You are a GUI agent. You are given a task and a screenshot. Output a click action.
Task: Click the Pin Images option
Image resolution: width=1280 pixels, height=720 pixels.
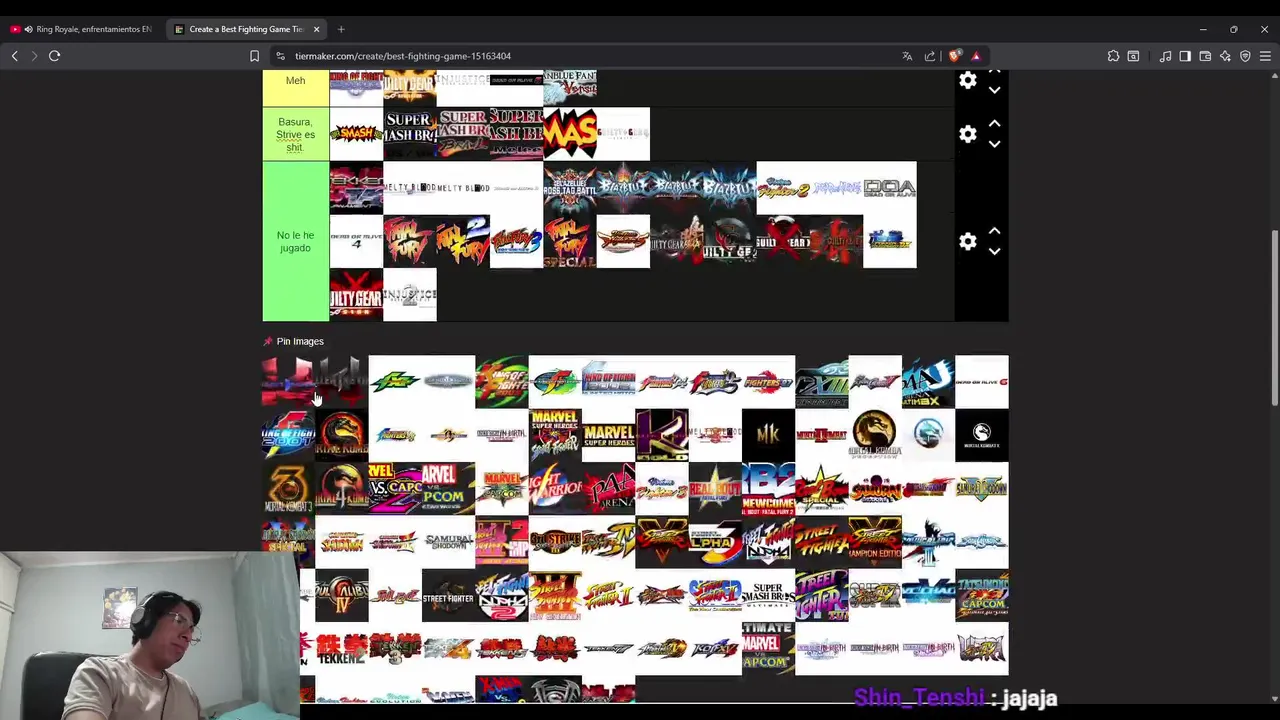tap(293, 341)
